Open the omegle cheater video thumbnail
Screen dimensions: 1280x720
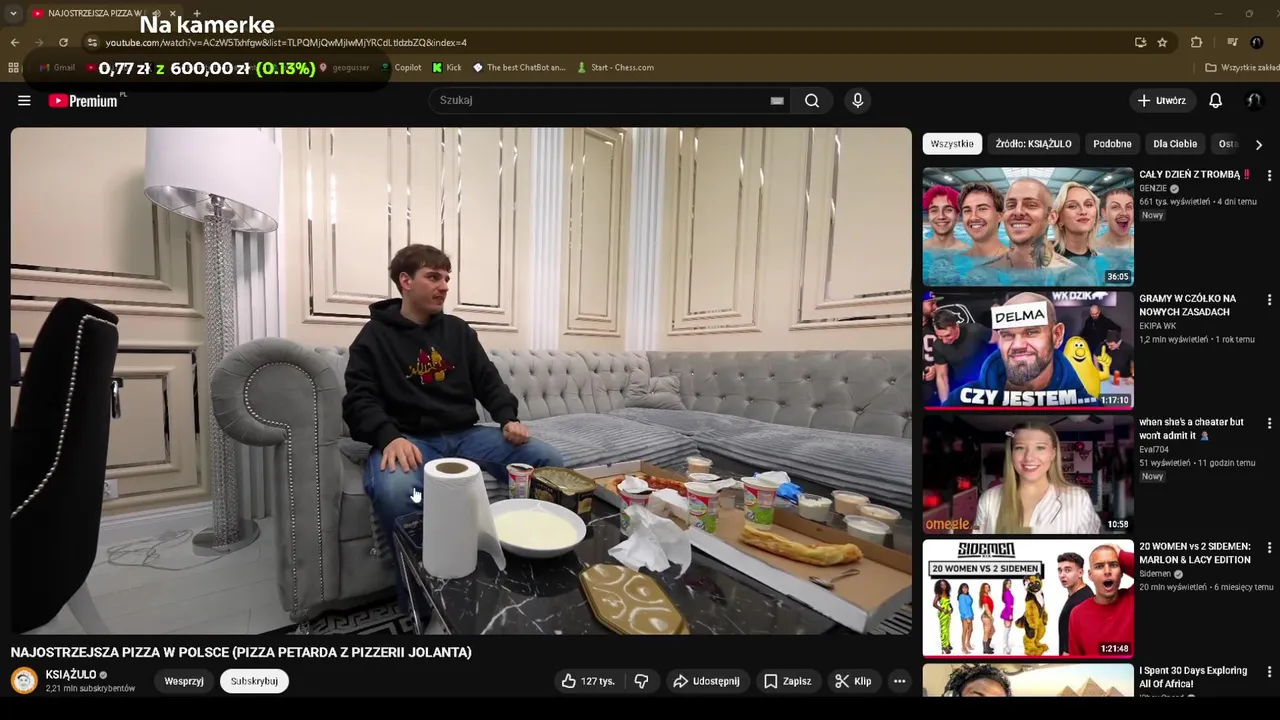(x=1028, y=474)
